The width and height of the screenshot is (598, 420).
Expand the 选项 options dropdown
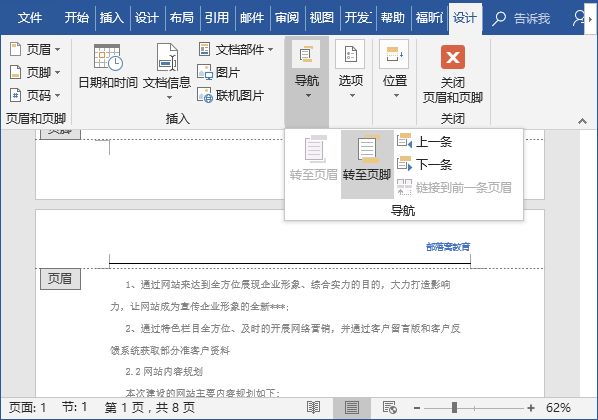point(352,95)
